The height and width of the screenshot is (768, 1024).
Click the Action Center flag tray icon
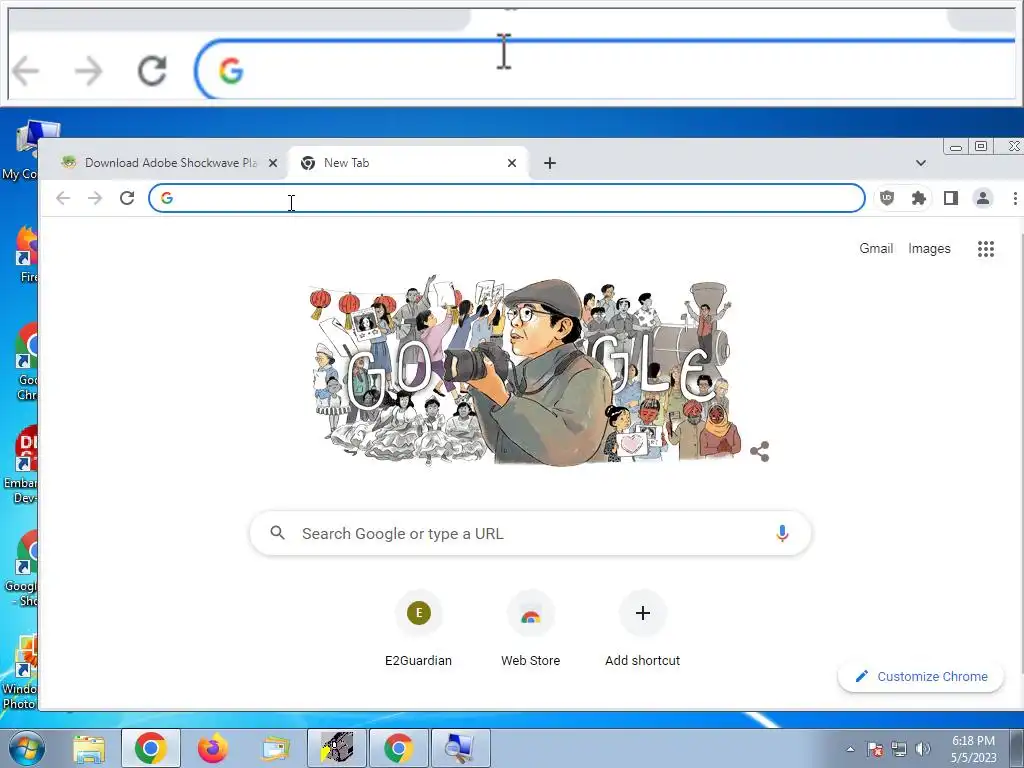point(875,749)
